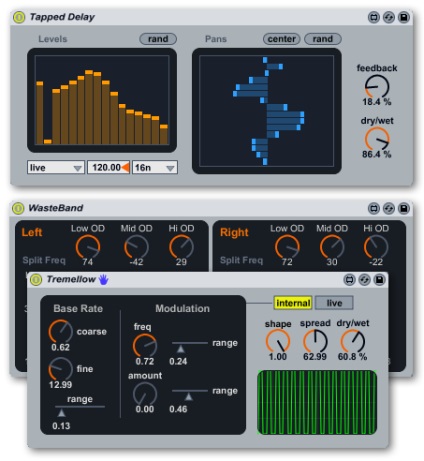Click the 62.99 spread value
The image size is (424, 461).
315,357
